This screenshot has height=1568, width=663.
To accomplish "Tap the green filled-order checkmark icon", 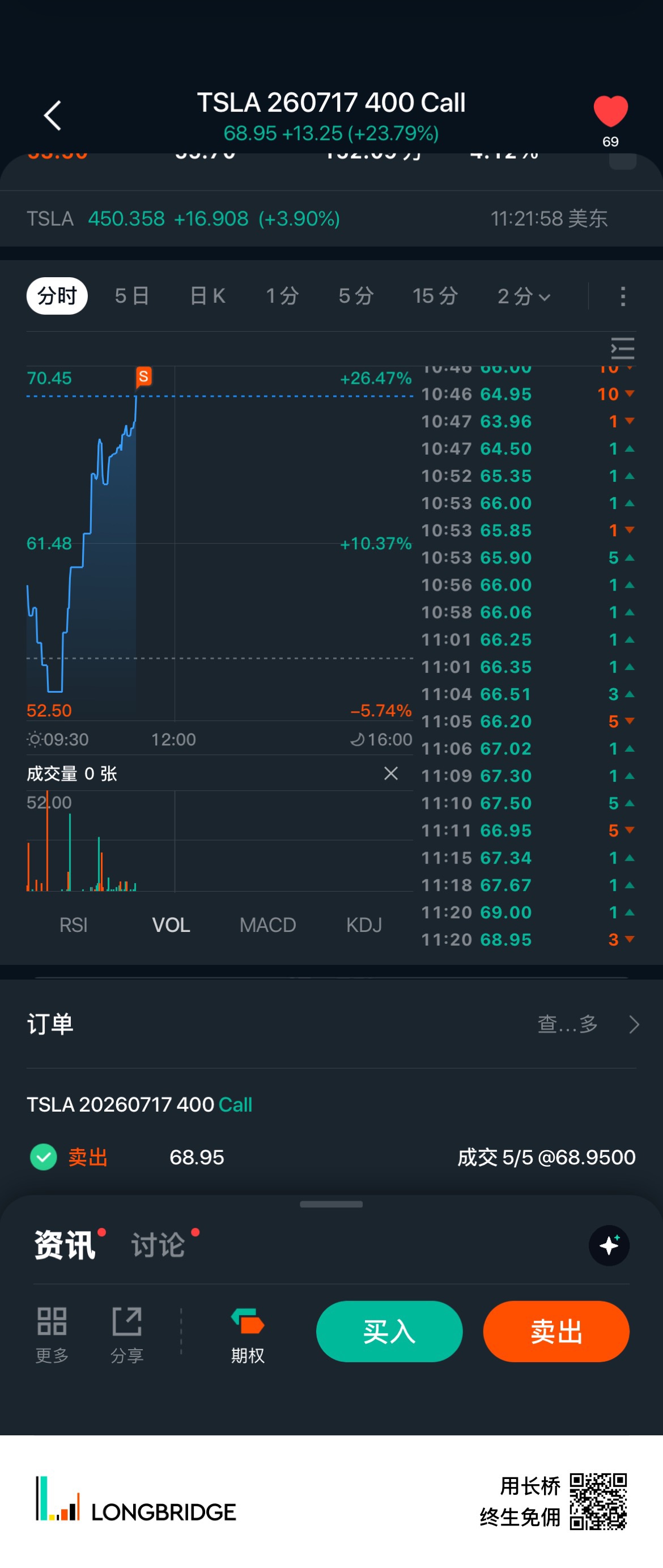I will point(43,1157).
